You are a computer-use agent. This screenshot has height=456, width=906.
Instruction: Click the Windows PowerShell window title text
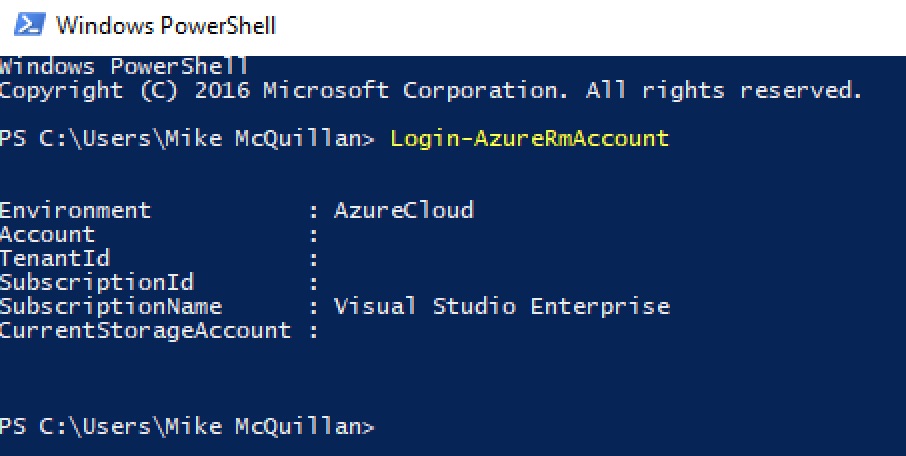(x=165, y=26)
